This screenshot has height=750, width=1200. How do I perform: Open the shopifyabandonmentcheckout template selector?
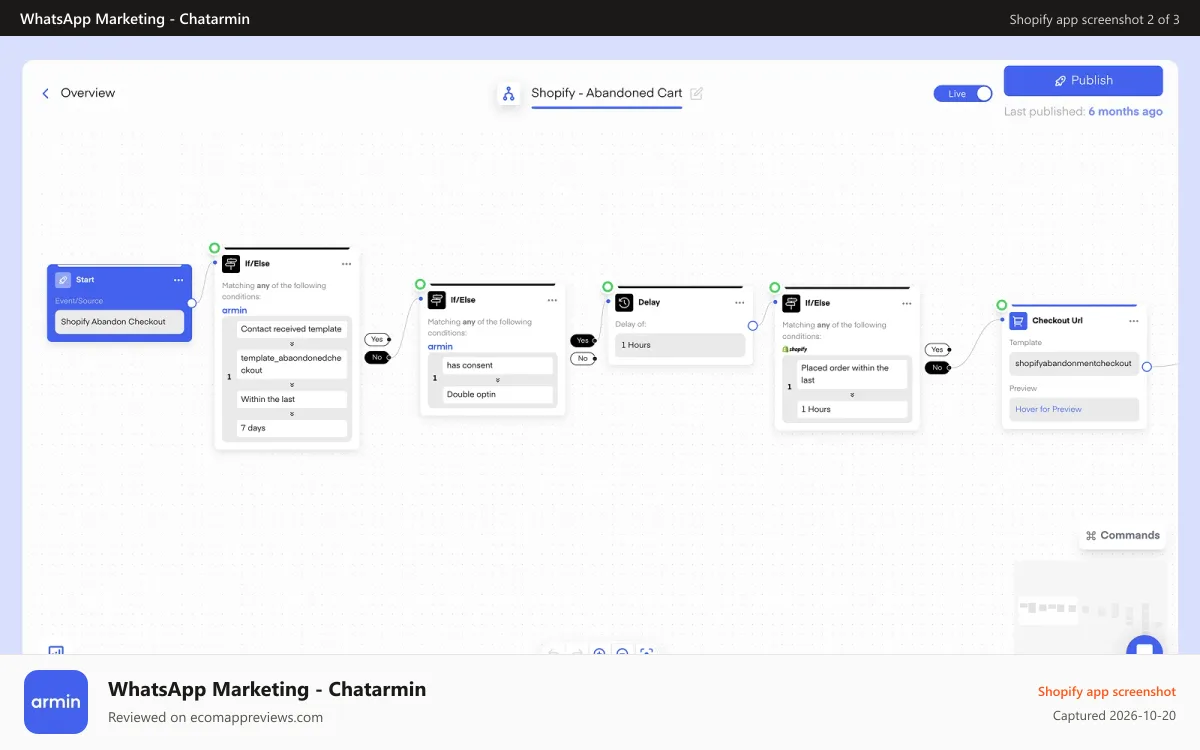coord(1073,363)
